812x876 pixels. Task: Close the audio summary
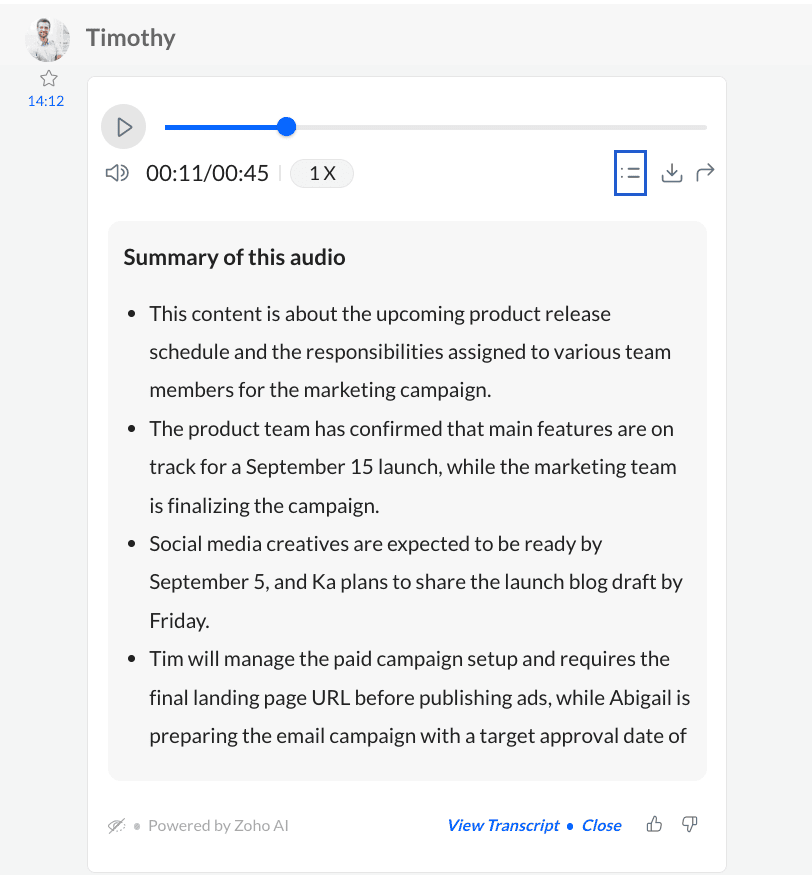point(601,825)
